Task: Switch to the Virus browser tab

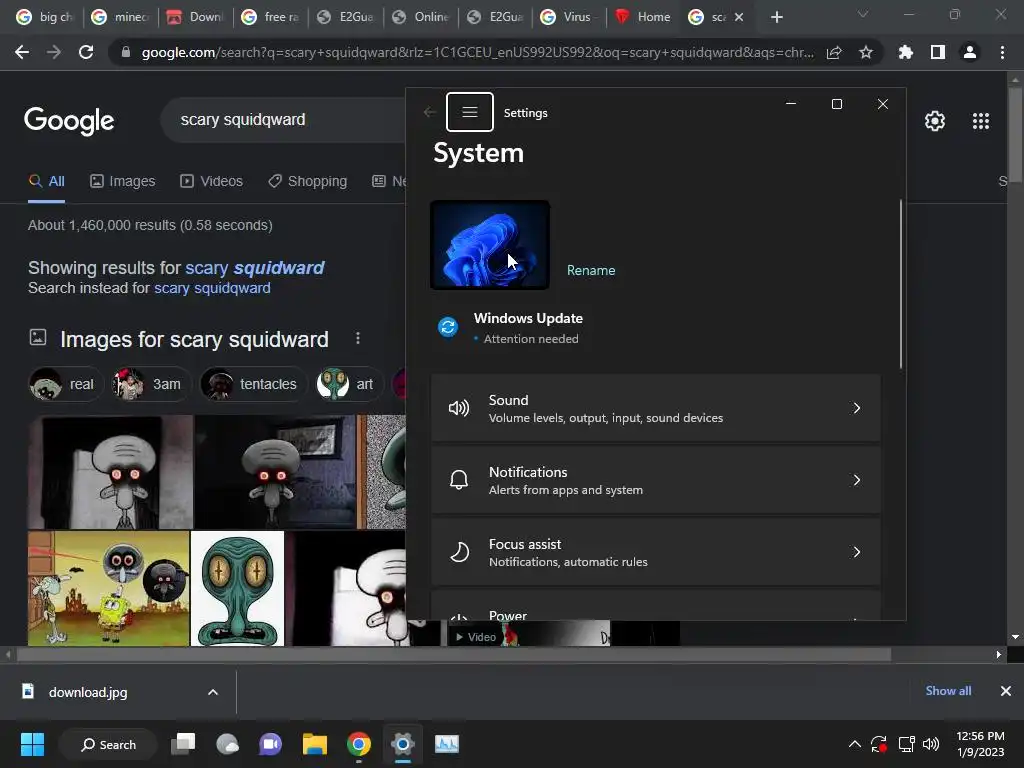Action: [x=568, y=17]
